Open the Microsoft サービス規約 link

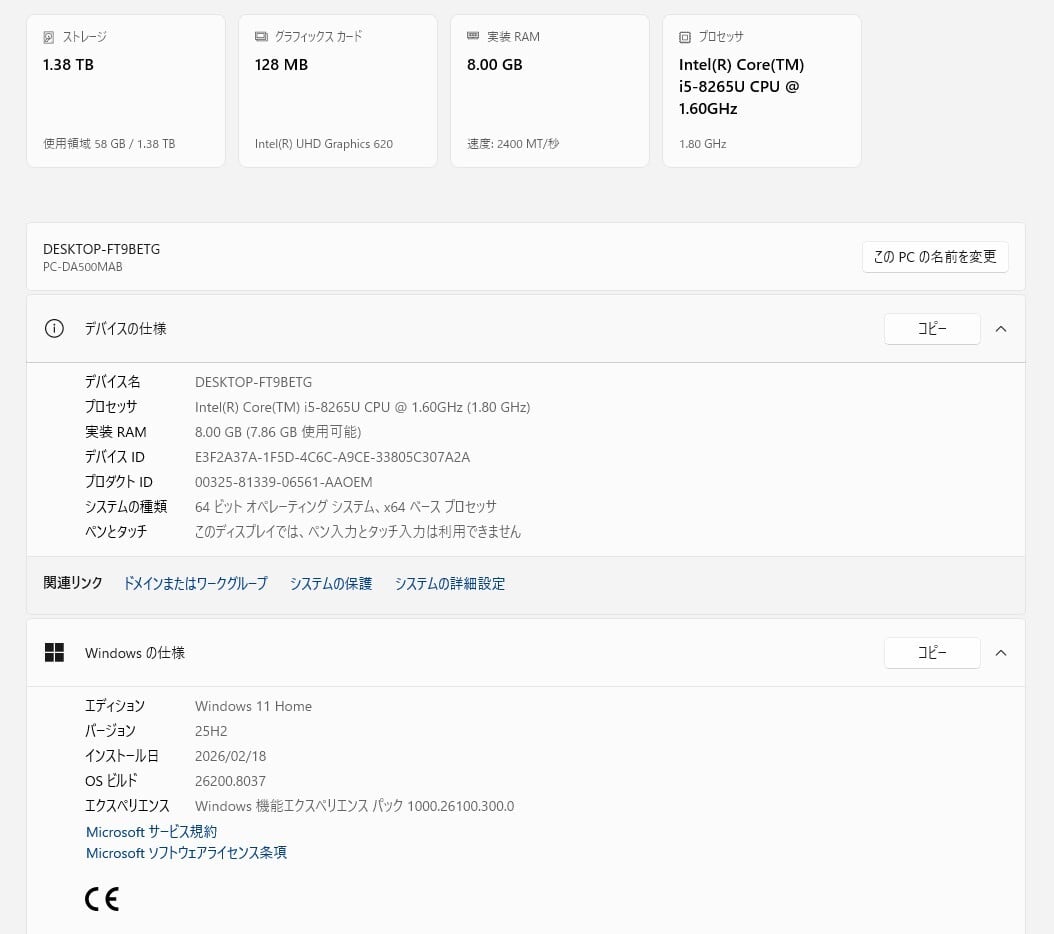pyautogui.click(x=151, y=831)
